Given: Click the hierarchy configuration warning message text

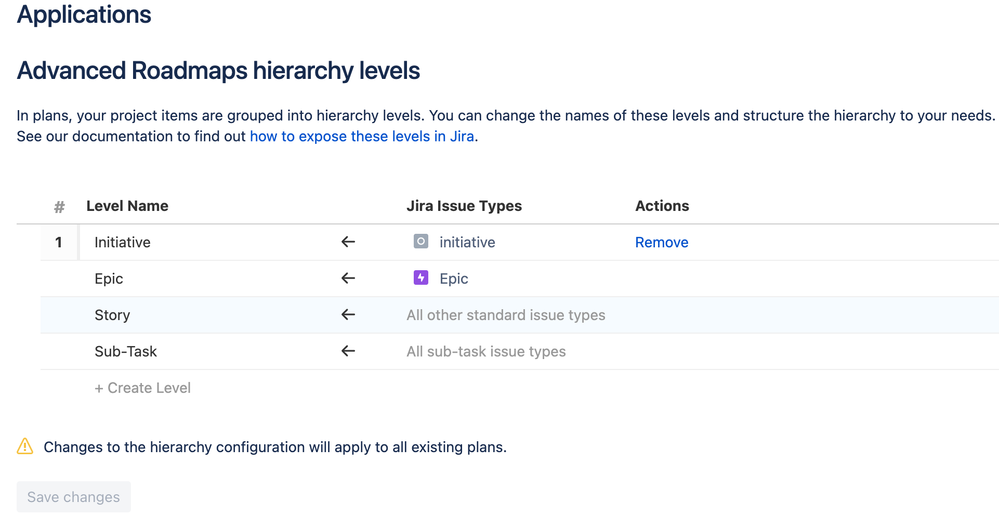Looking at the screenshot, I should tap(275, 447).
